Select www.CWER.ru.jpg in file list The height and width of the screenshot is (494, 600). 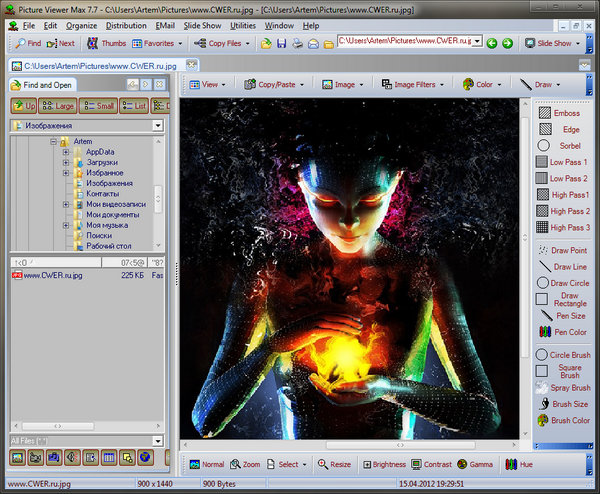[53, 275]
